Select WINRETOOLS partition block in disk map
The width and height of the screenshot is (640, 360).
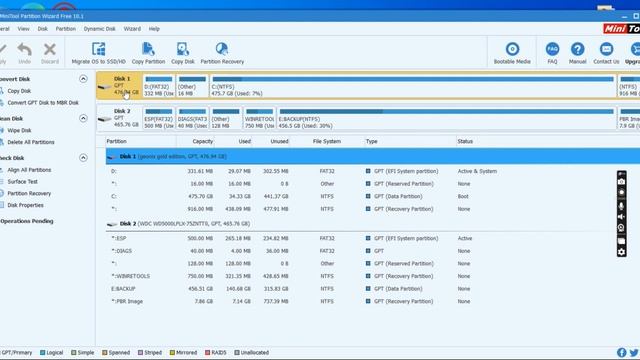260,118
